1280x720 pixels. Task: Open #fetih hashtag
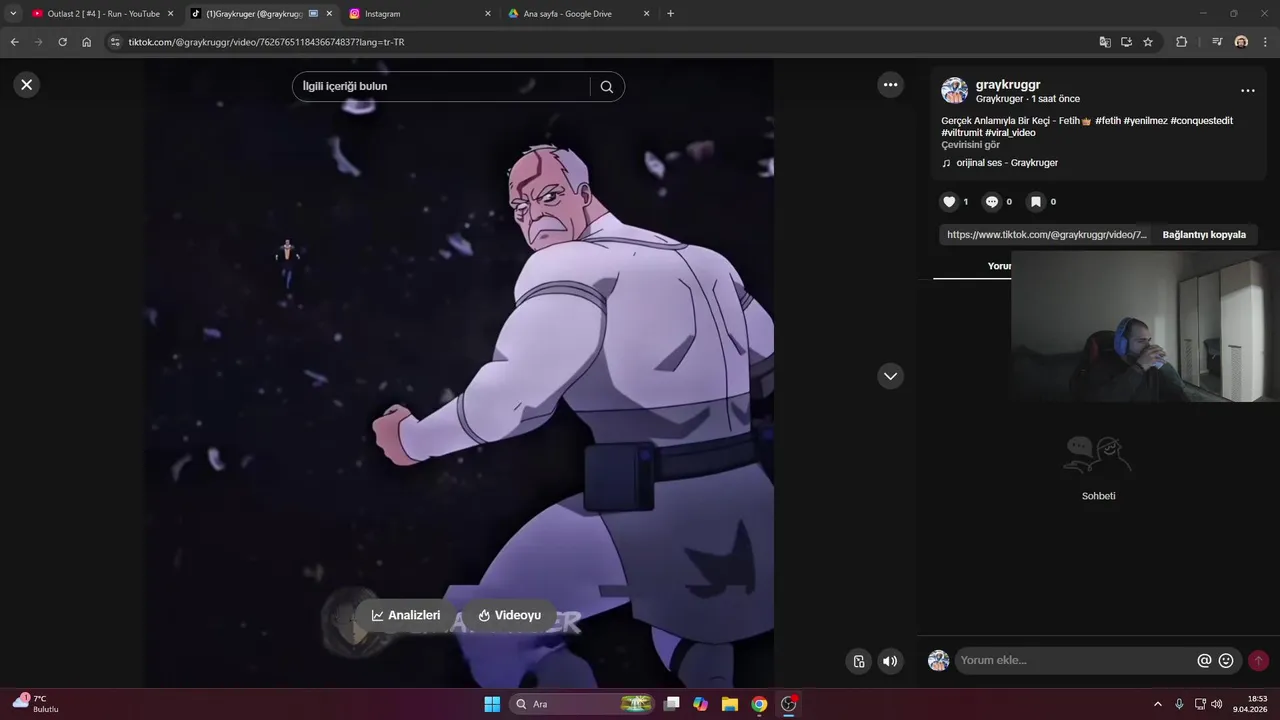pos(1108,121)
